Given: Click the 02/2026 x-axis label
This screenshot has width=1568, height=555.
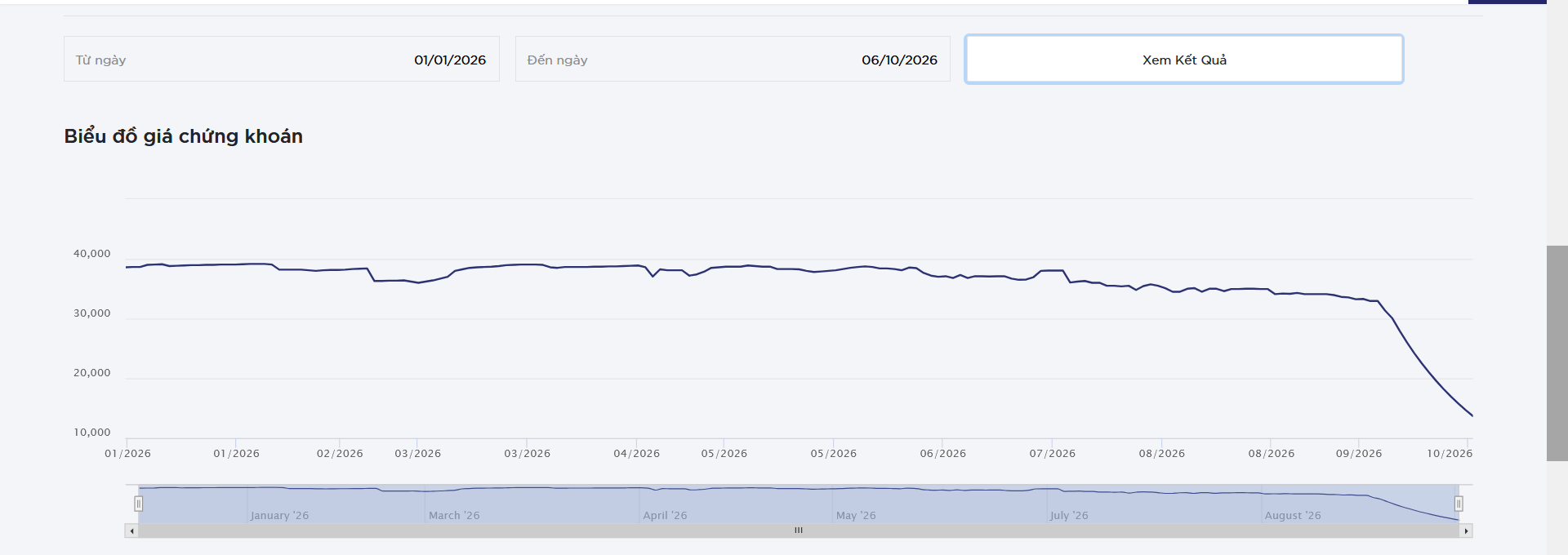Looking at the screenshot, I should click(x=340, y=454).
